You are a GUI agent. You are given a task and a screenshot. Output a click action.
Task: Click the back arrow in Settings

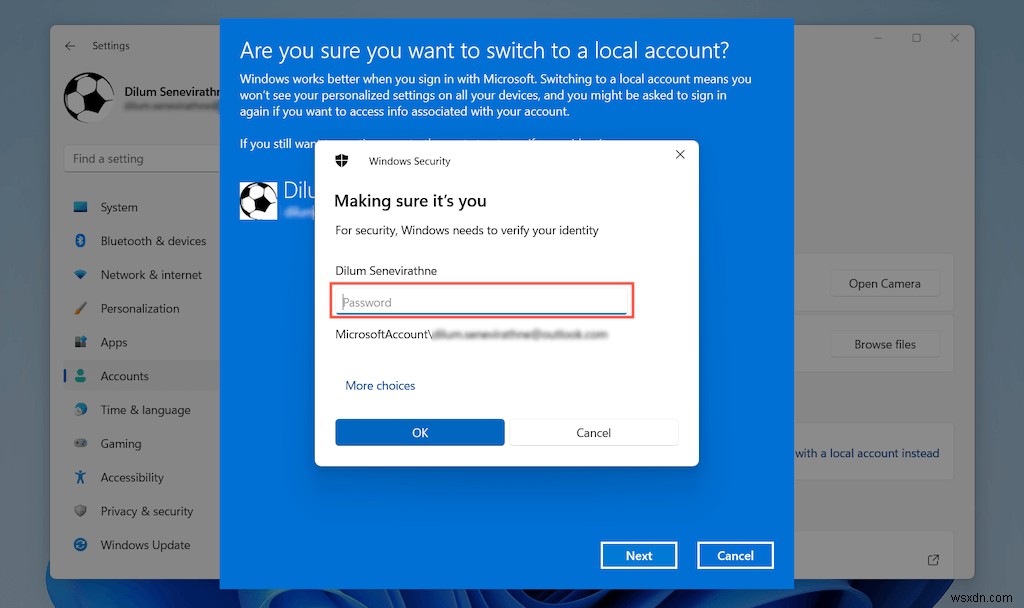pos(68,45)
